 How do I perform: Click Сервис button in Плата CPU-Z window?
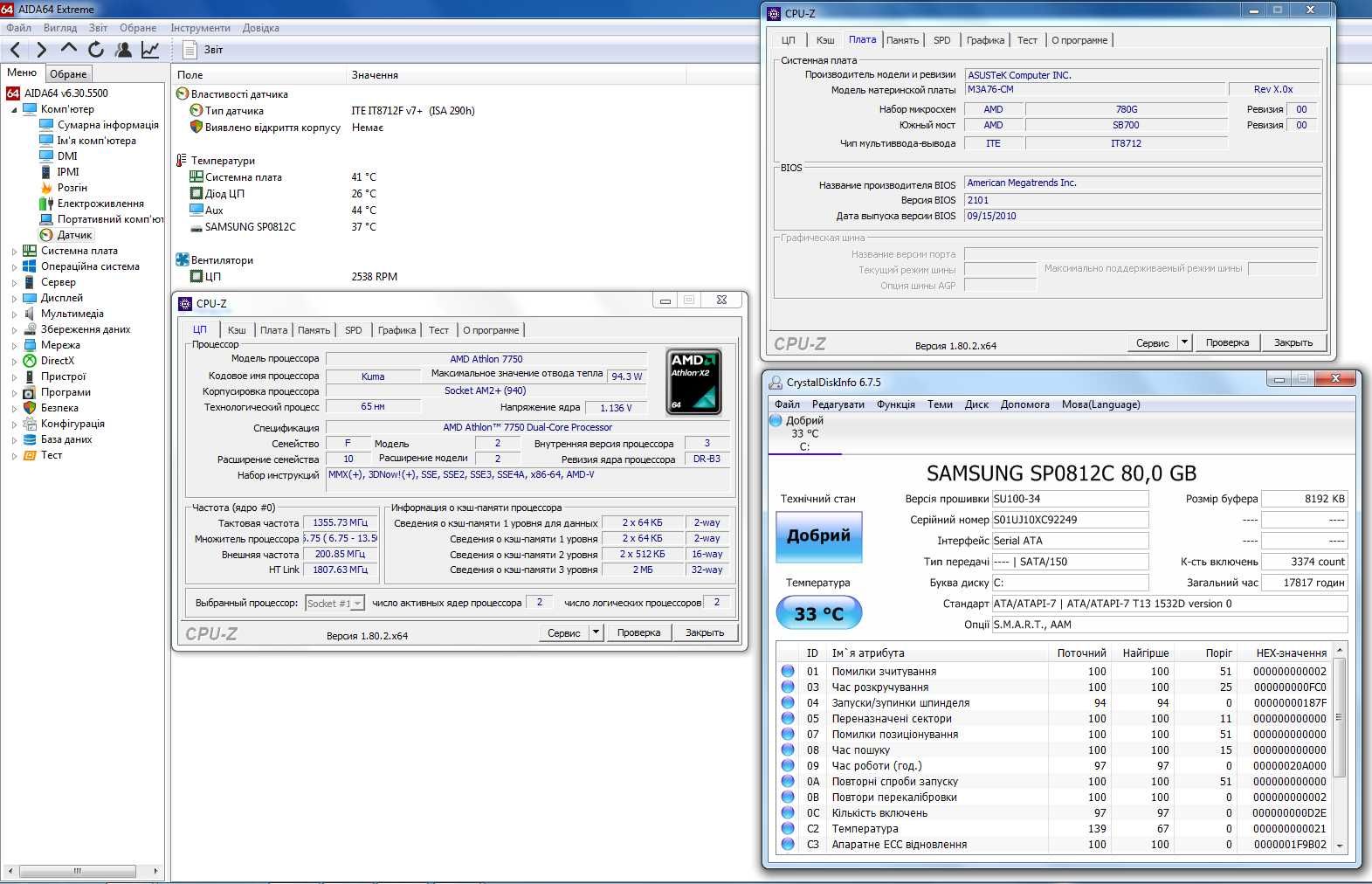[x=1152, y=342]
